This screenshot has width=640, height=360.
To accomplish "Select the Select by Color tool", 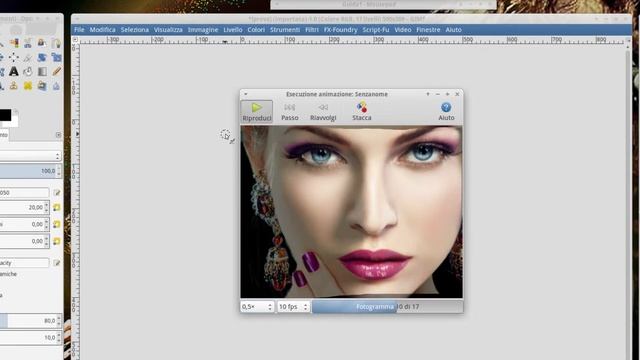I will click(14, 43).
